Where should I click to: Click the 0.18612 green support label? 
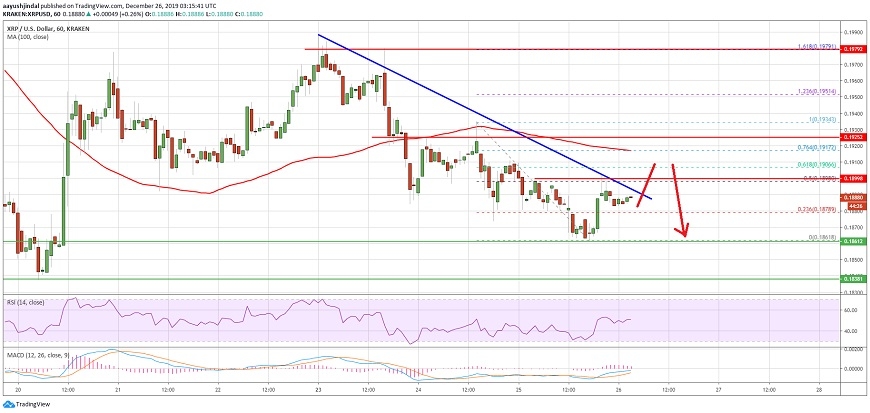click(x=853, y=241)
